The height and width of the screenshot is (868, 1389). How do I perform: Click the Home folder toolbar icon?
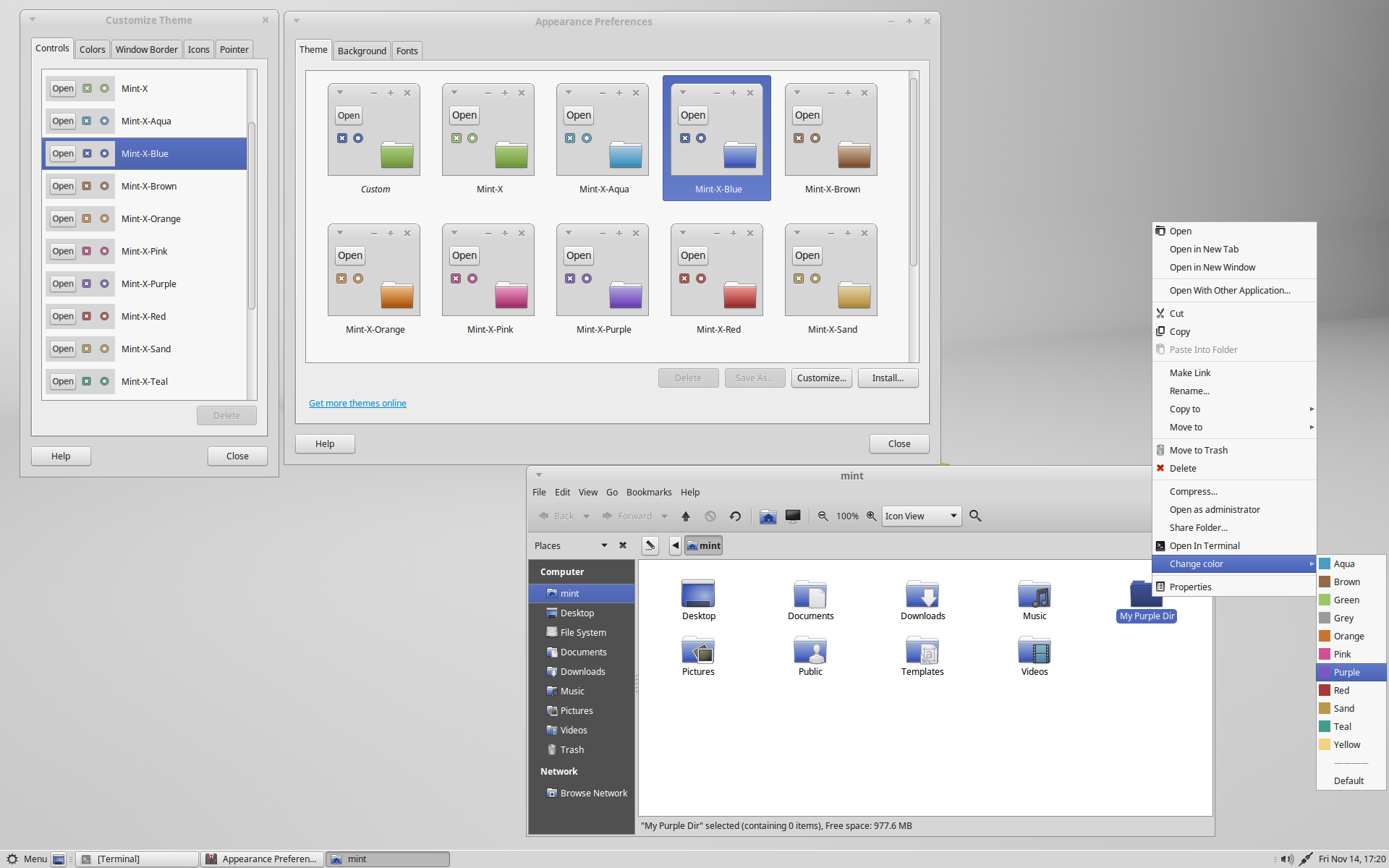coord(768,516)
